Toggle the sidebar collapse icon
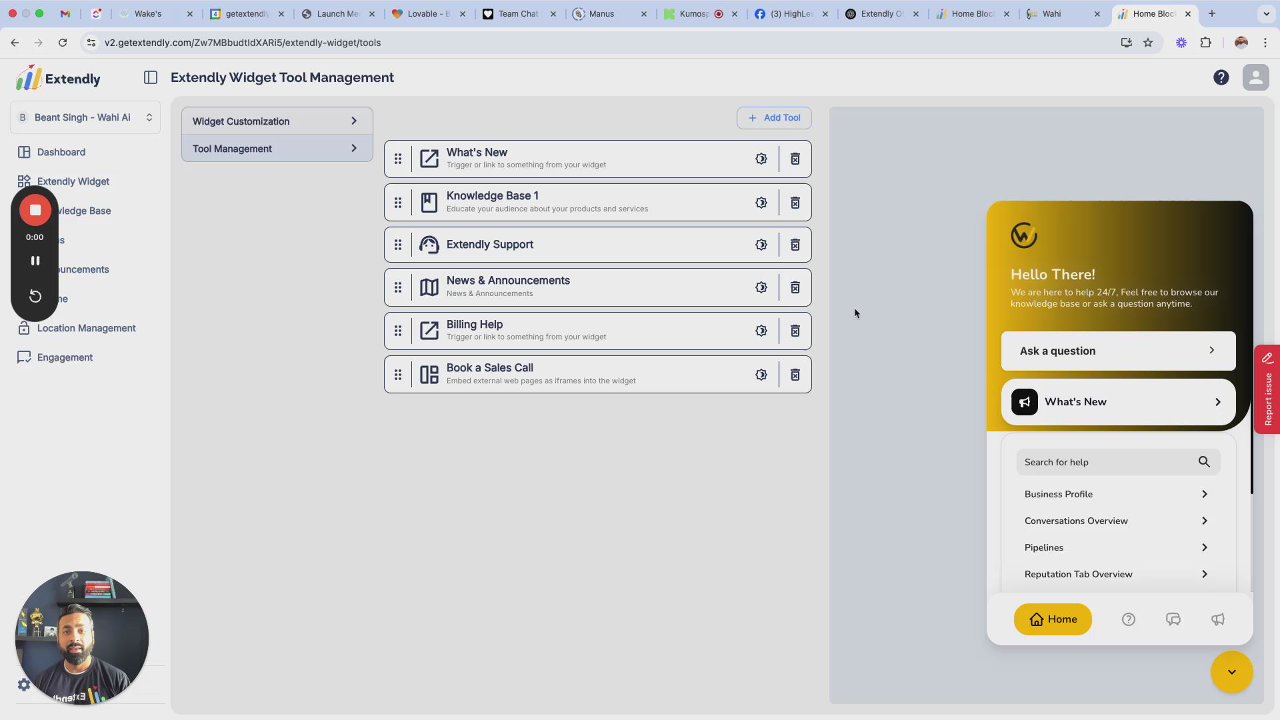Image resolution: width=1280 pixels, height=720 pixels. coord(150,77)
